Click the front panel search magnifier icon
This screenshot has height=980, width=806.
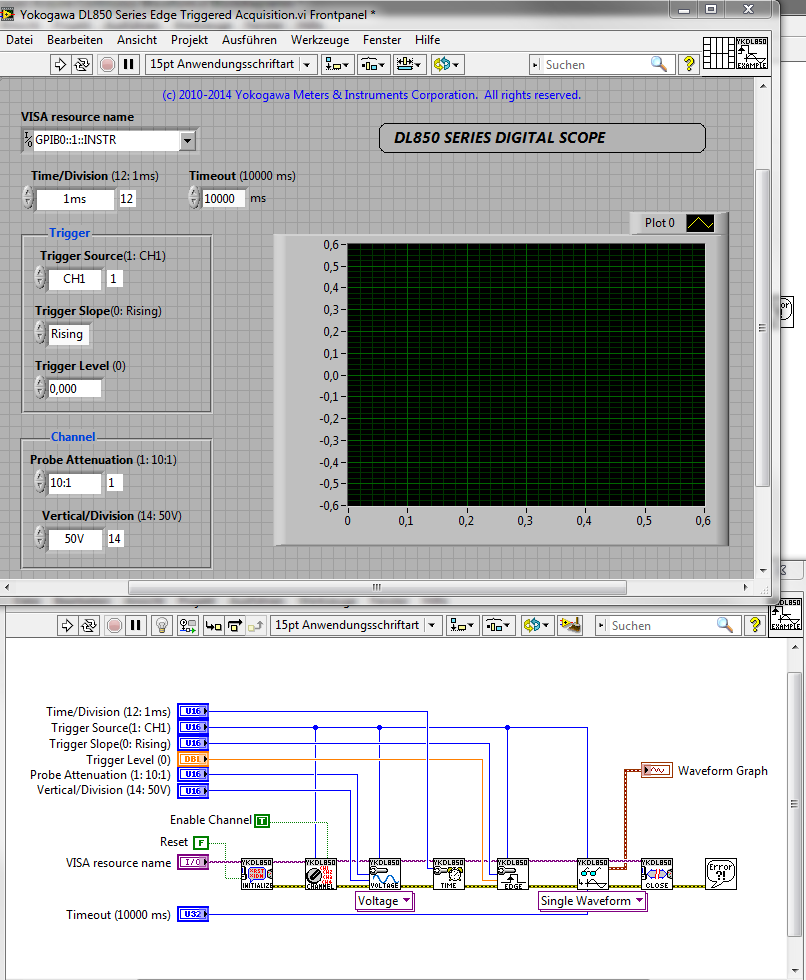pos(659,64)
